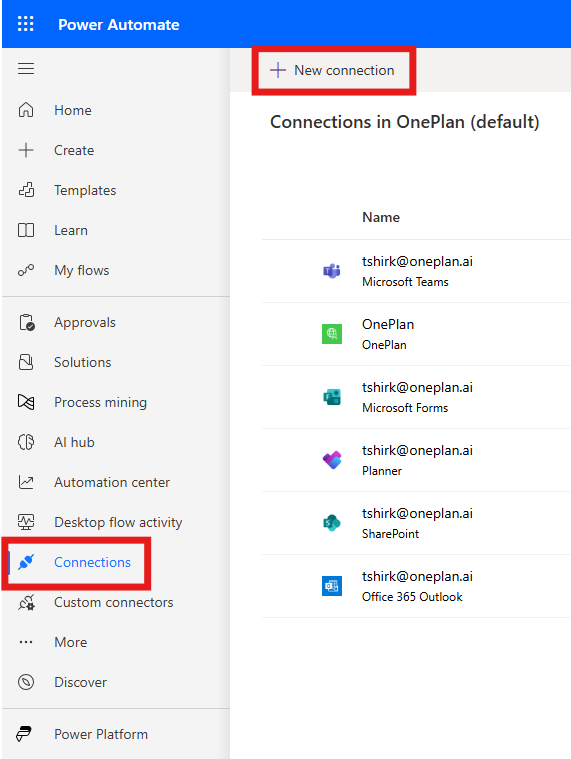This screenshot has width=571, height=759.
Task: Go to My flows
Action: [81, 270]
